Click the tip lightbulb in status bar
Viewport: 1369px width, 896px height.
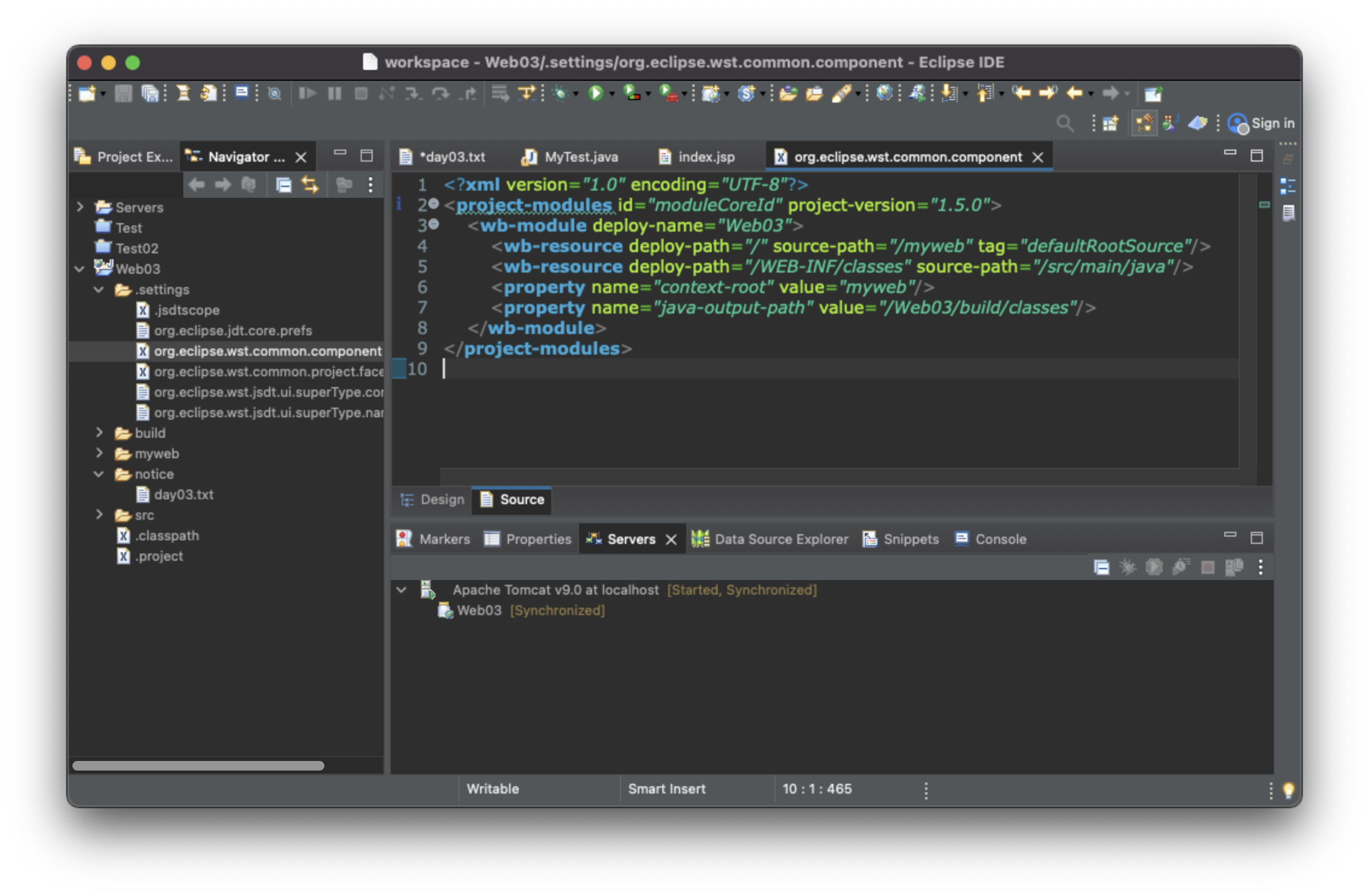[x=1288, y=790]
